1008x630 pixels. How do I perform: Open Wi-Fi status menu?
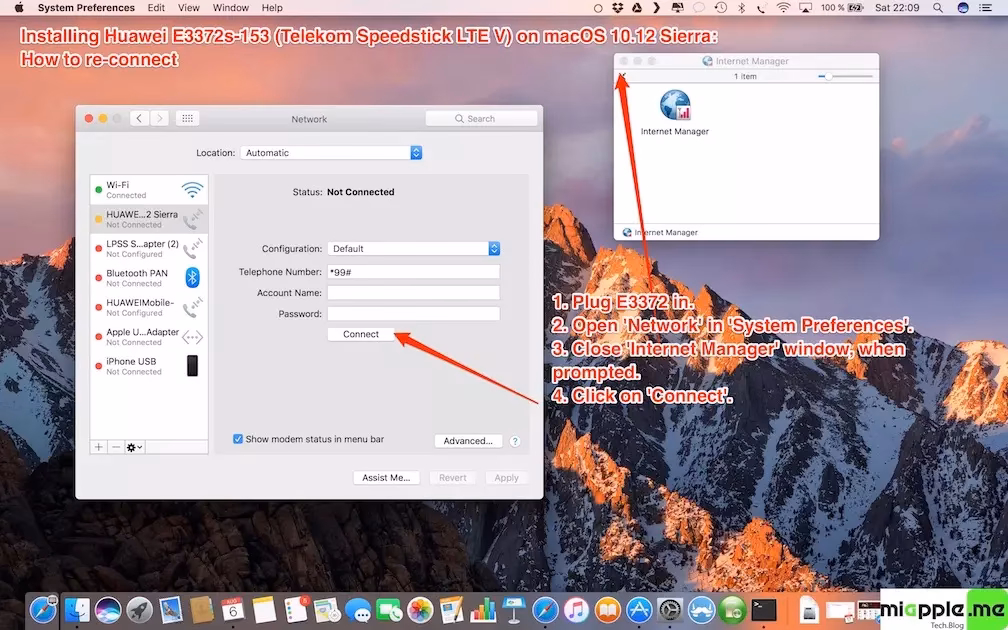pyautogui.click(x=783, y=8)
